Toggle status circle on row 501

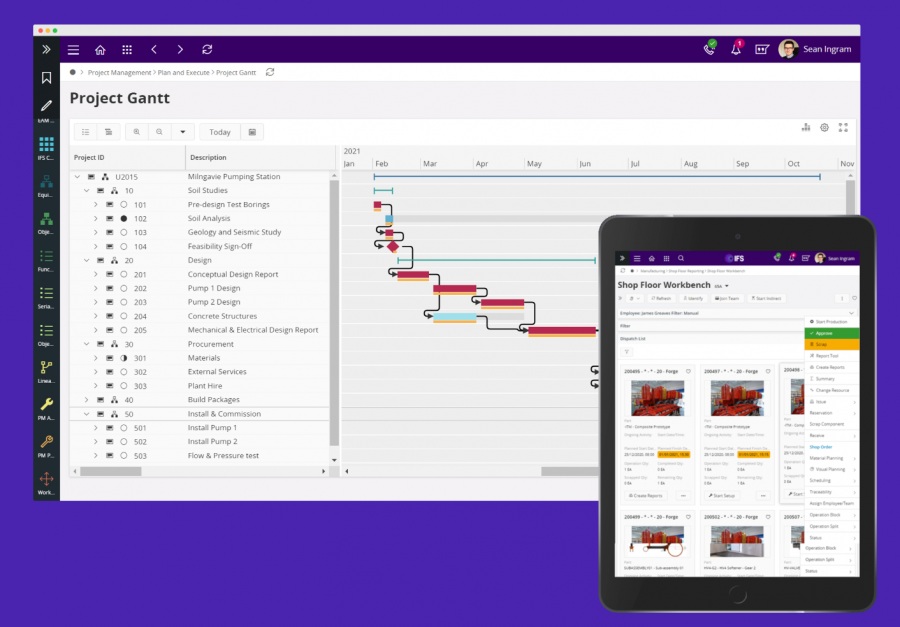(x=123, y=428)
